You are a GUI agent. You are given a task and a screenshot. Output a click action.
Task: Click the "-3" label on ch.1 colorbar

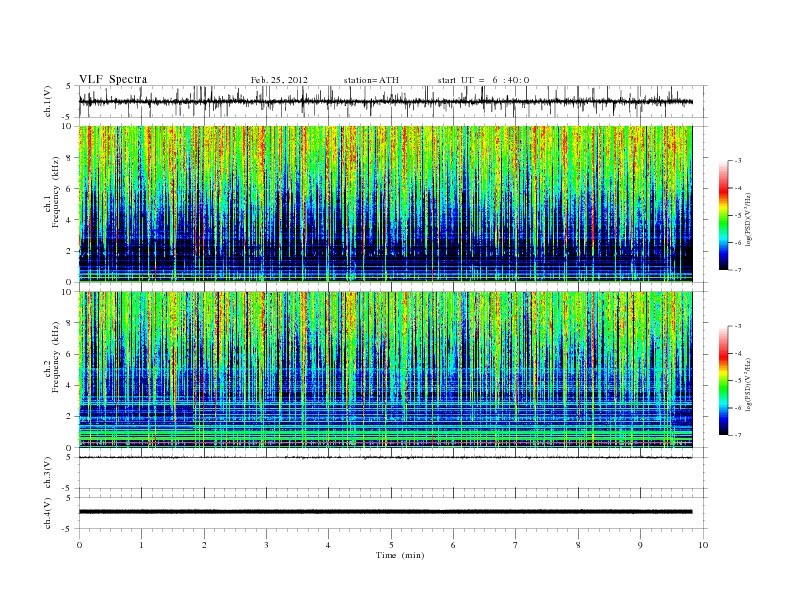pos(737,161)
